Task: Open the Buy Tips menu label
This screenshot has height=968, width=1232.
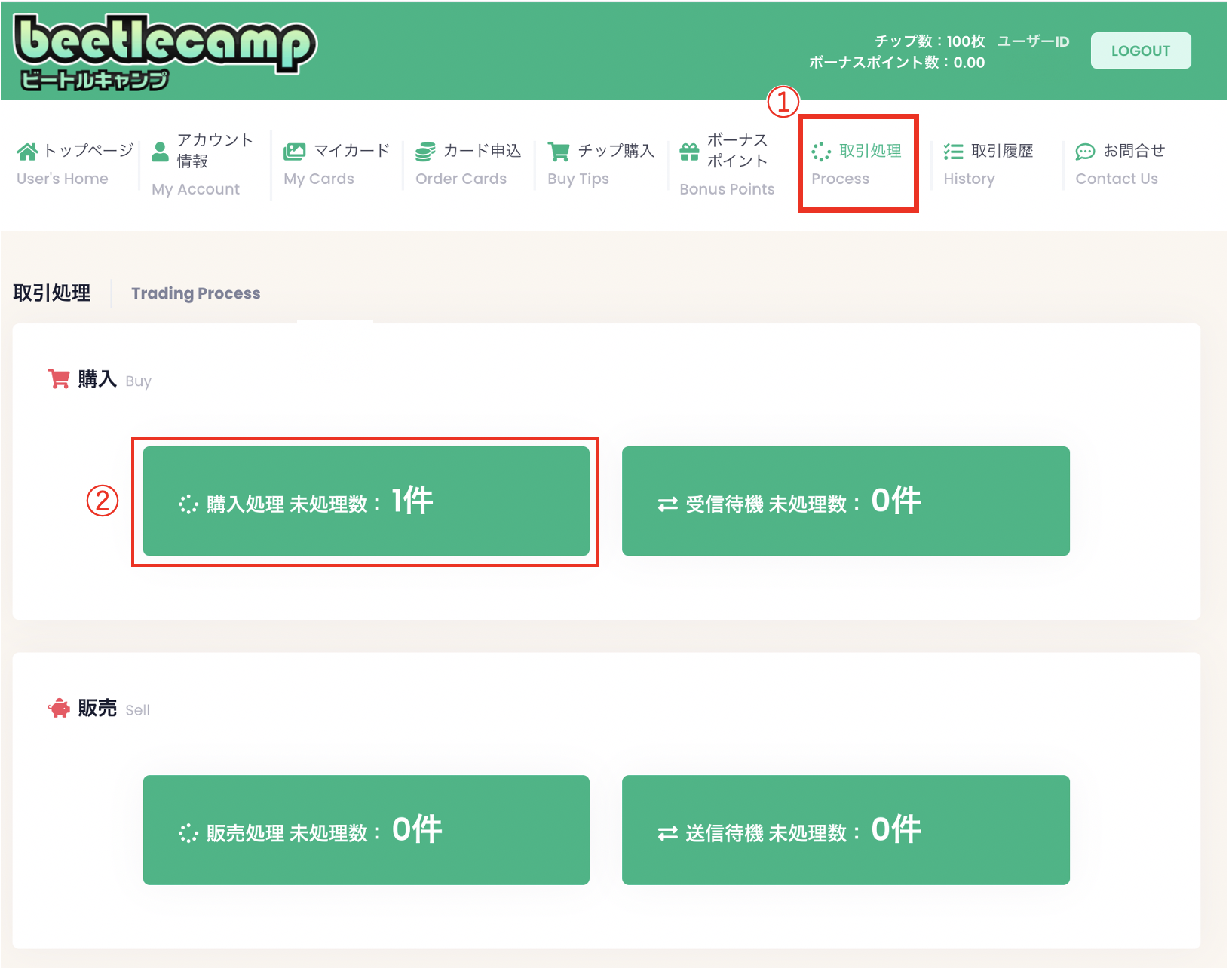Action: tap(578, 179)
